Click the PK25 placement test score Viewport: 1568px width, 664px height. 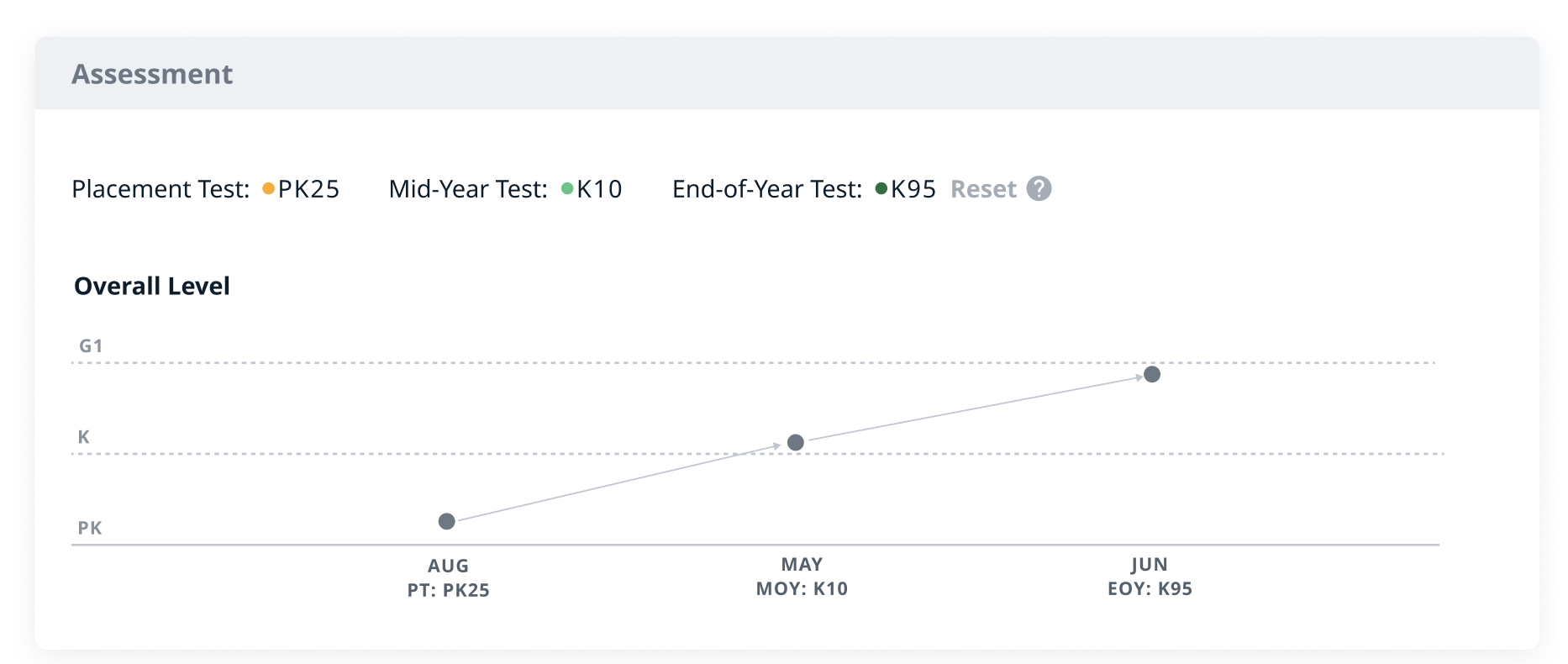point(308,189)
